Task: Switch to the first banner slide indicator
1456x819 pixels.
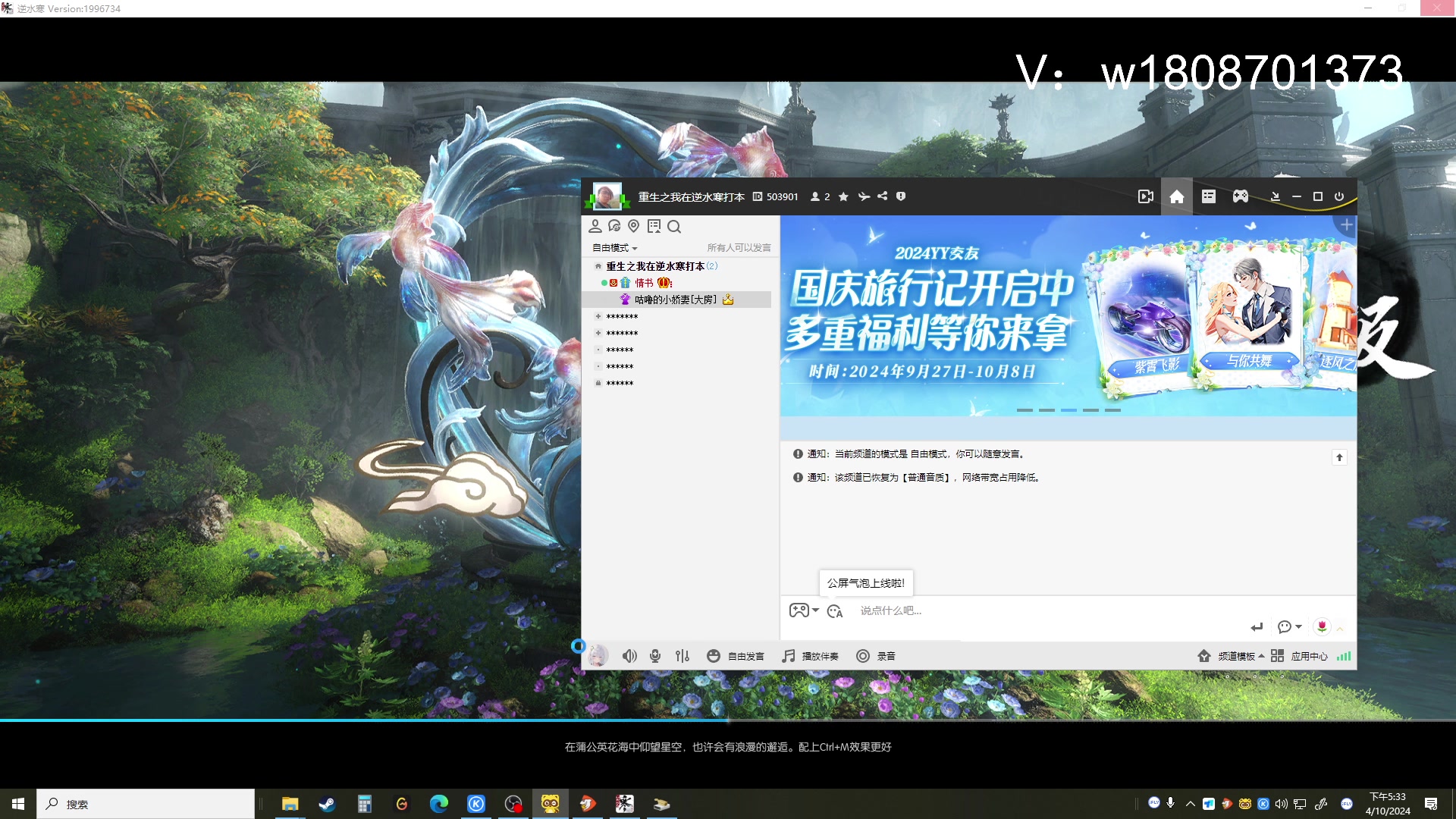Action: (1025, 410)
